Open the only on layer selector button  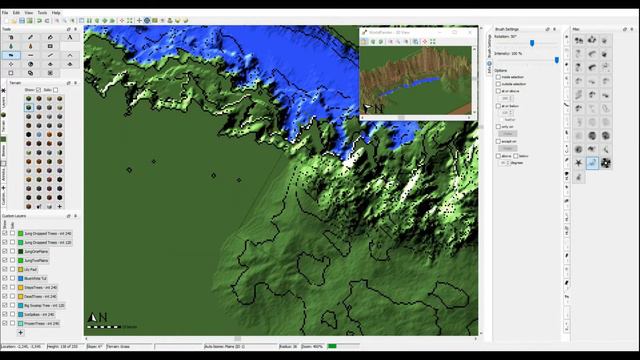click(508, 134)
